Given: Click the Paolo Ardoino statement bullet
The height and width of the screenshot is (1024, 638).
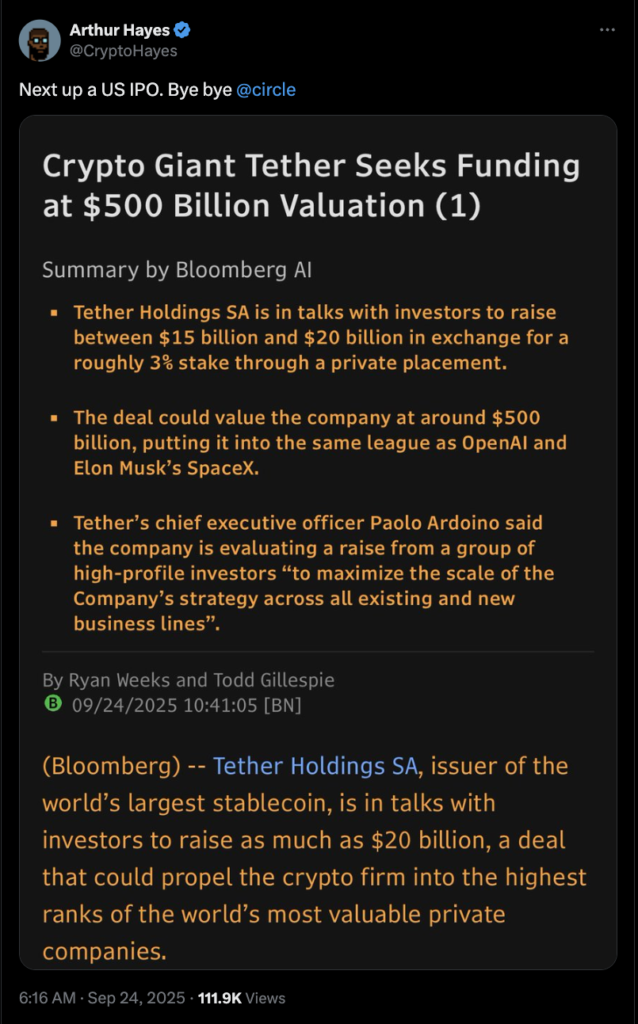Looking at the screenshot, I should (x=313, y=573).
